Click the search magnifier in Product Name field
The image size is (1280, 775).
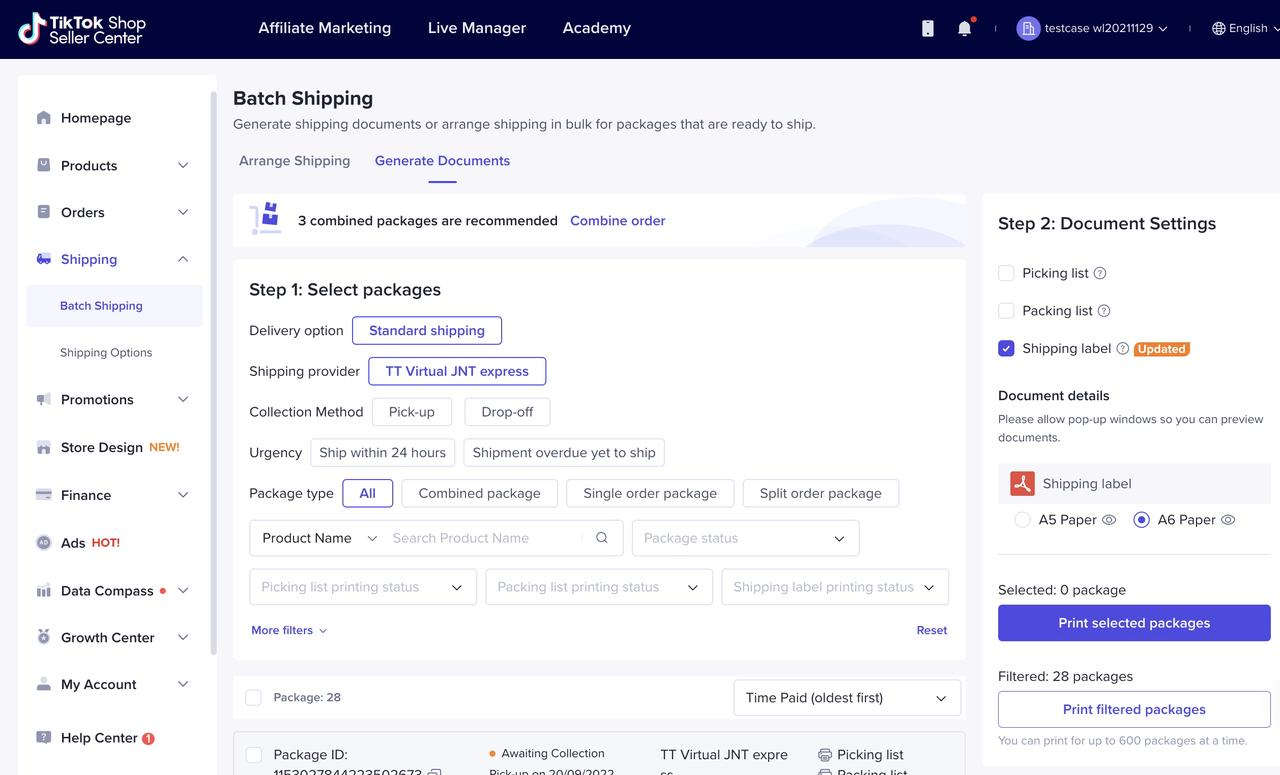pyautogui.click(x=602, y=538)
